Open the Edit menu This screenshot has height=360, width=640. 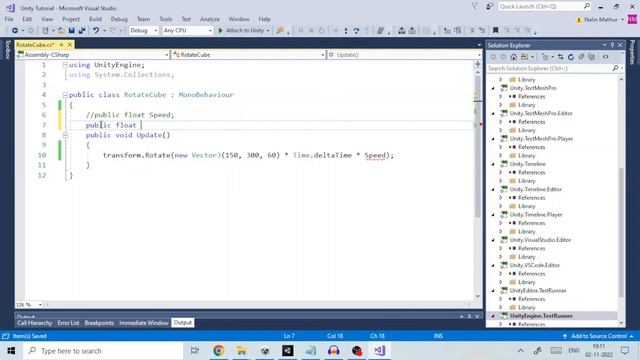pos(27,19)
